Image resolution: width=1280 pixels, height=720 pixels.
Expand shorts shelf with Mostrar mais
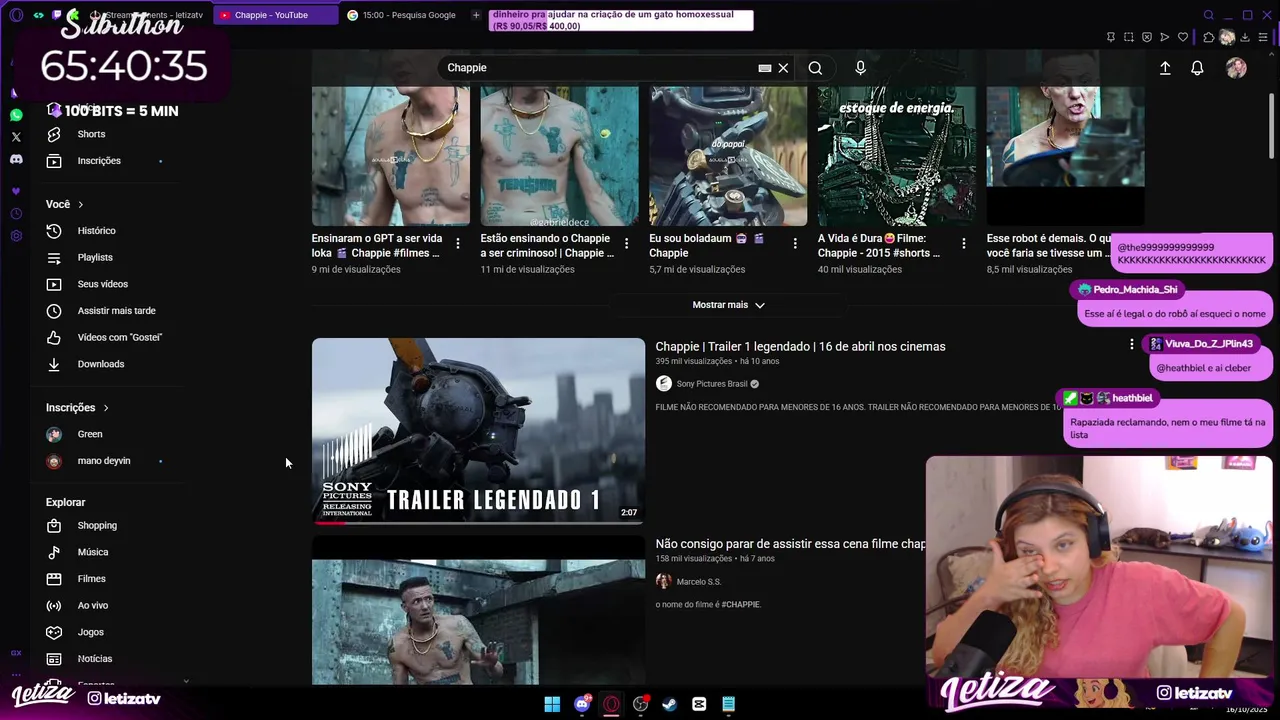(x=728, y=305)
